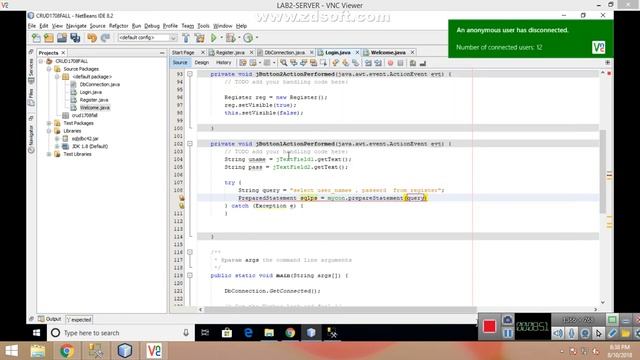Click the lightbulb hint on line 110
The image size is (640, 360).
coord(181,206)
